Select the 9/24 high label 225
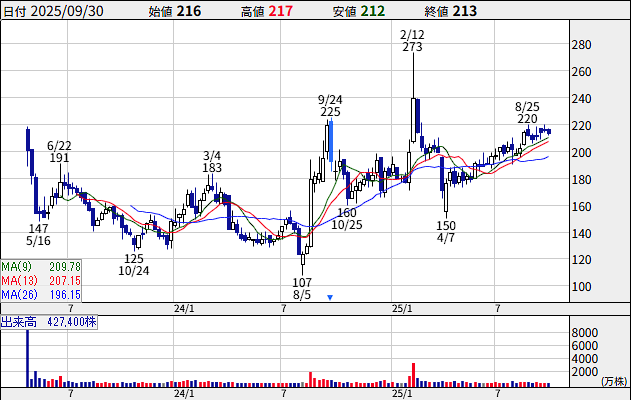This screenshot has width=631, height=400. (x=330, y=111)
